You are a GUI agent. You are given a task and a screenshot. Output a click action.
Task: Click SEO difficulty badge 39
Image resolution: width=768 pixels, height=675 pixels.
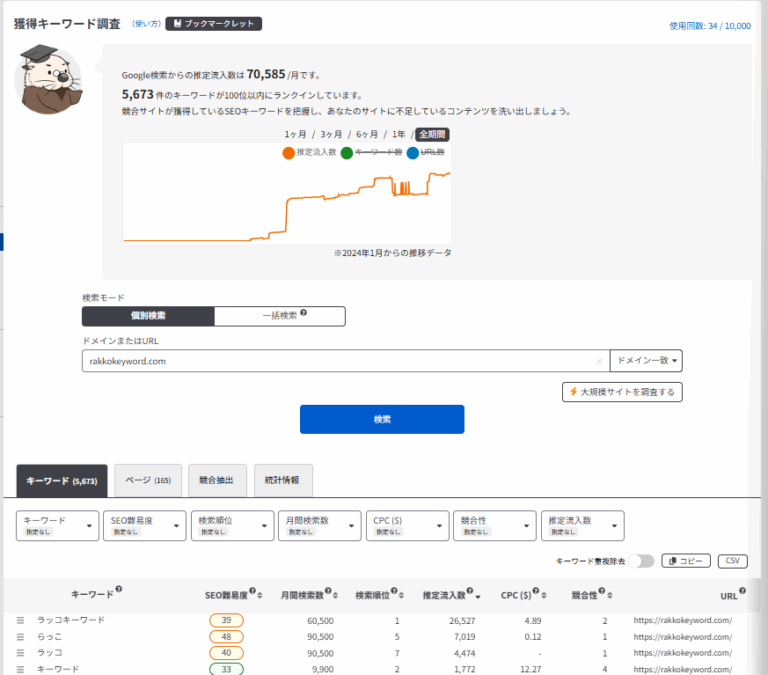pyautogui.click(x=226, y=621)
